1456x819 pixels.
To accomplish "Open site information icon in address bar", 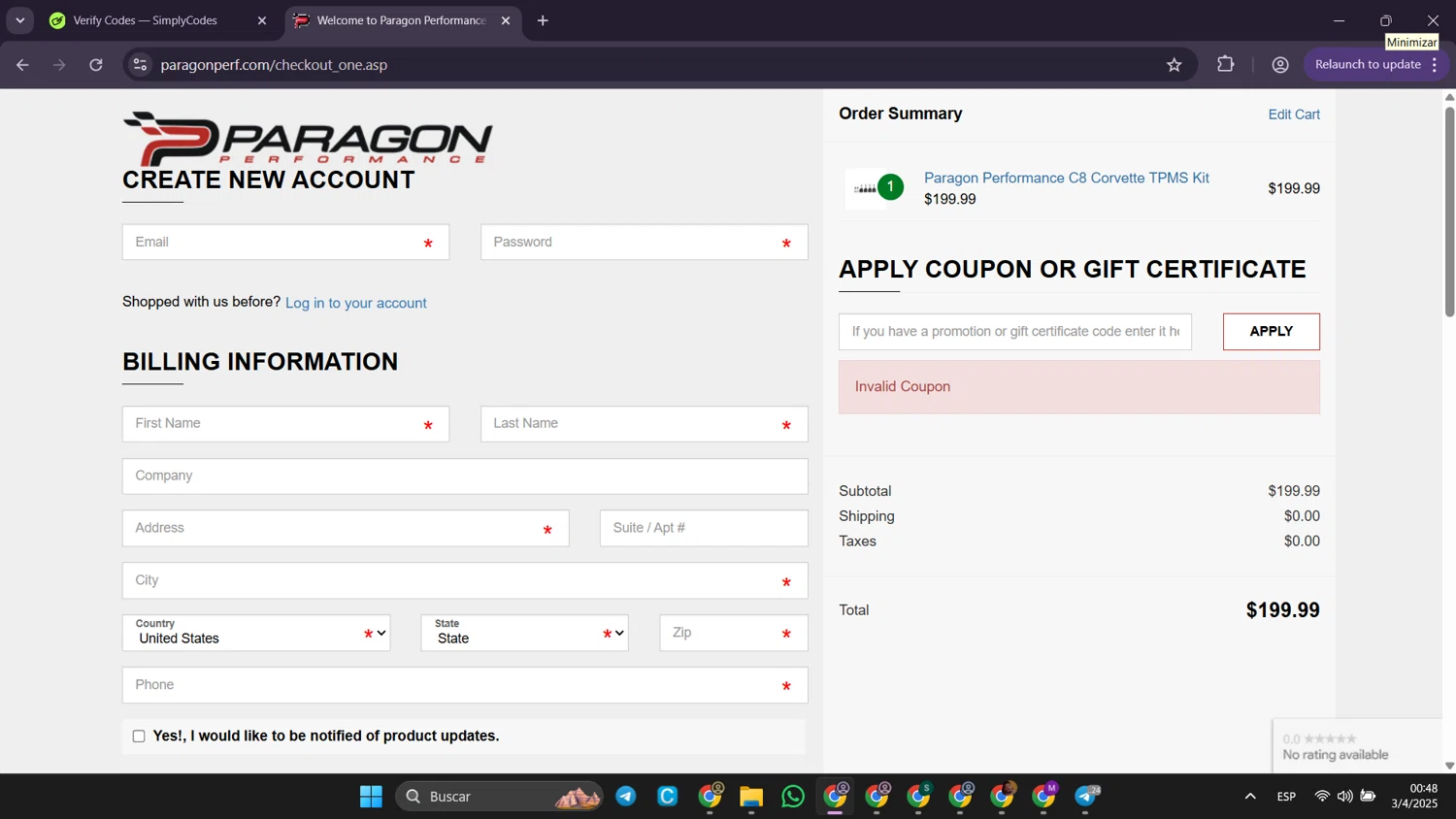I will click(140, 65).
